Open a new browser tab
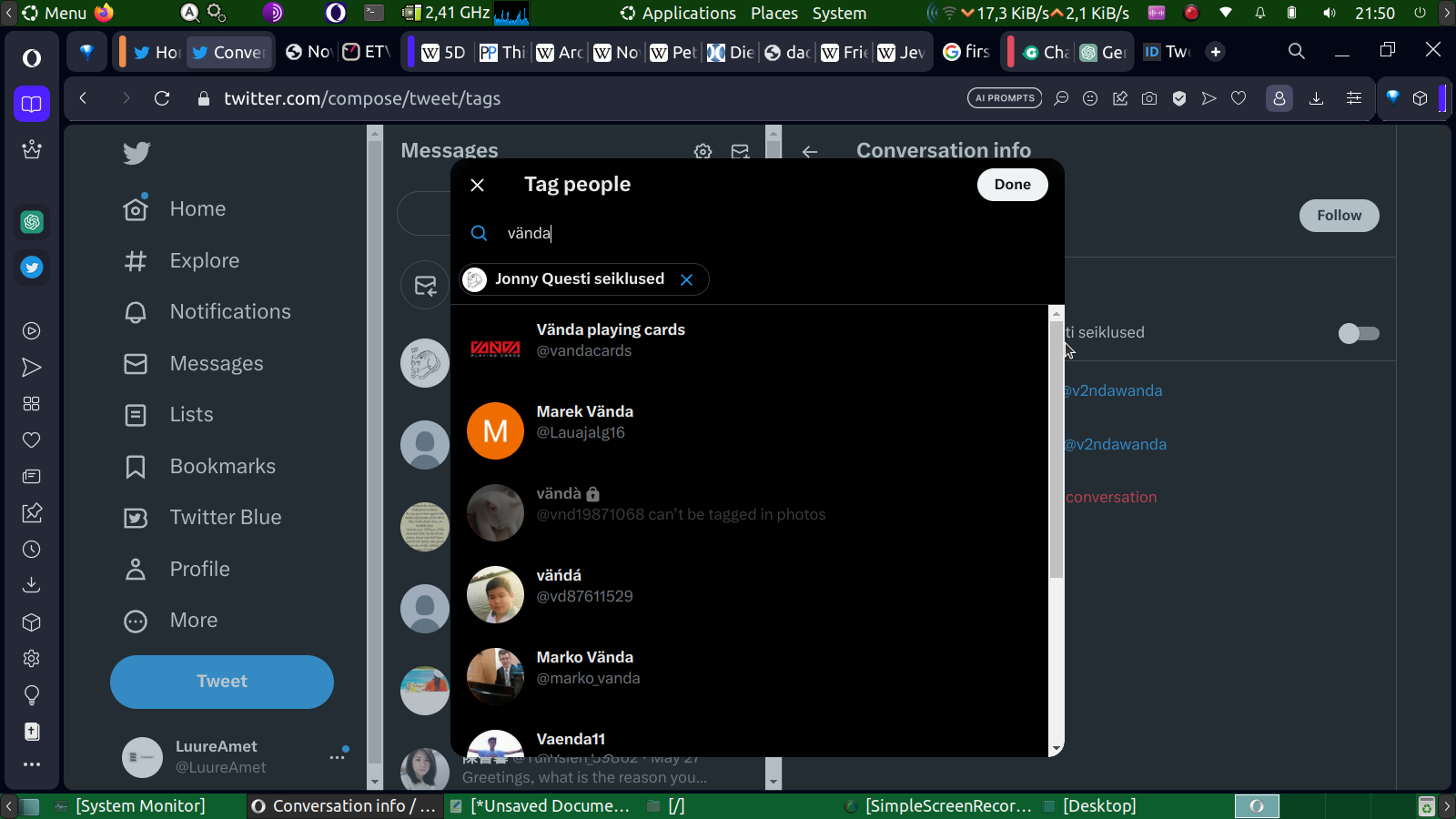The image size is (1456, 819). [1216, 52]
